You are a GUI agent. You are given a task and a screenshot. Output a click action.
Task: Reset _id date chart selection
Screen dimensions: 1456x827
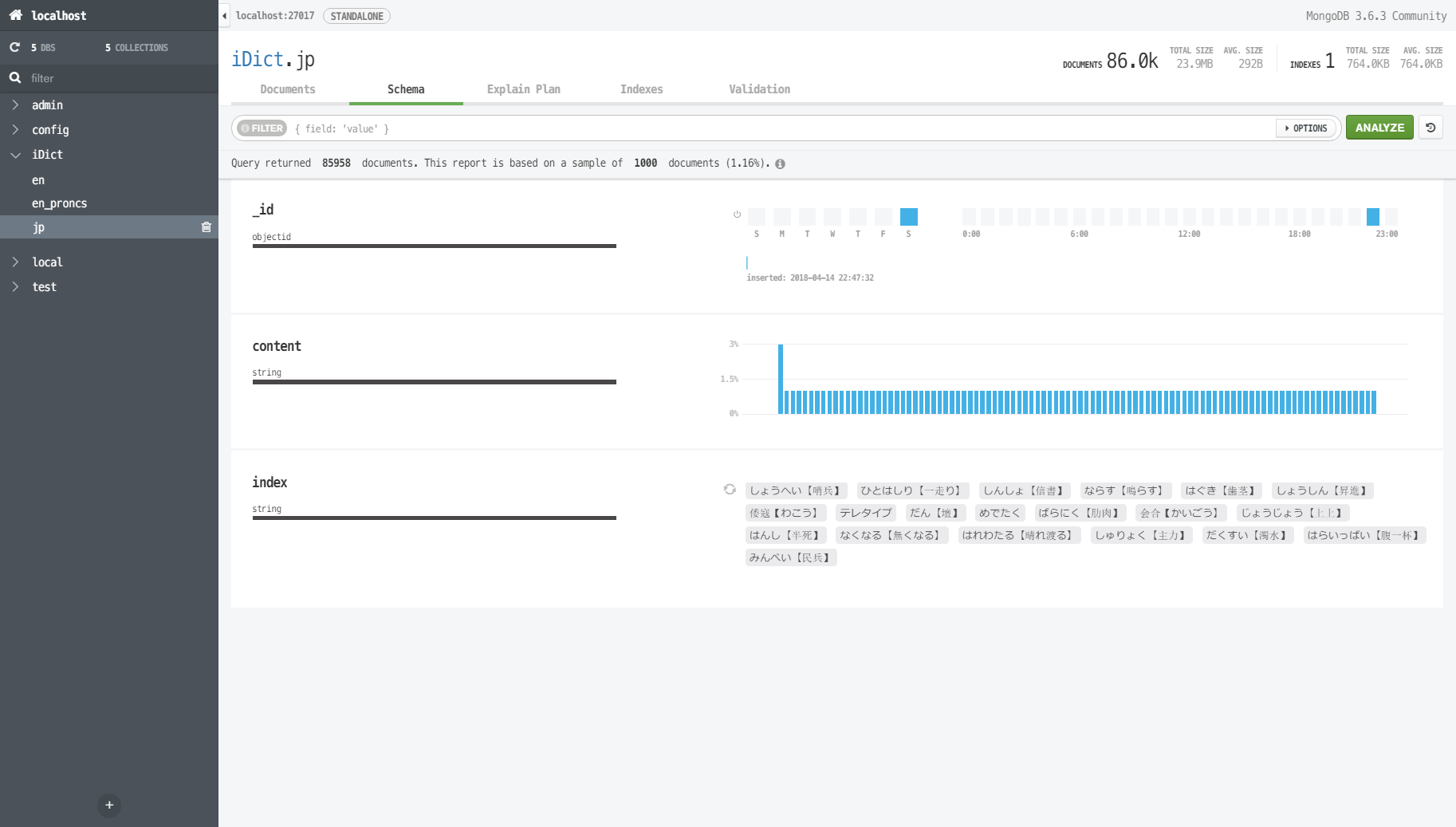pos(737,214)
